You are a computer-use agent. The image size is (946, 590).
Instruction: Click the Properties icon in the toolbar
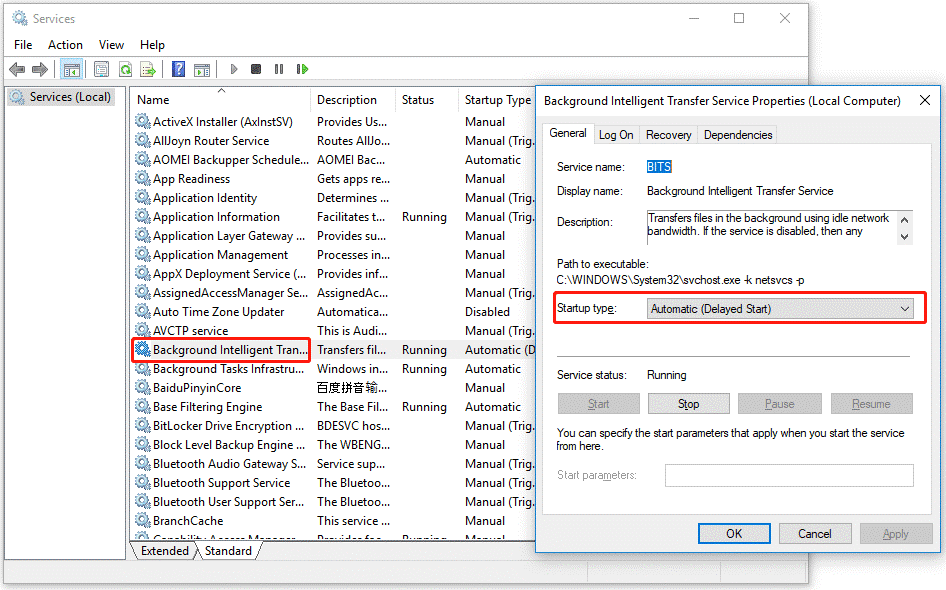100,68
